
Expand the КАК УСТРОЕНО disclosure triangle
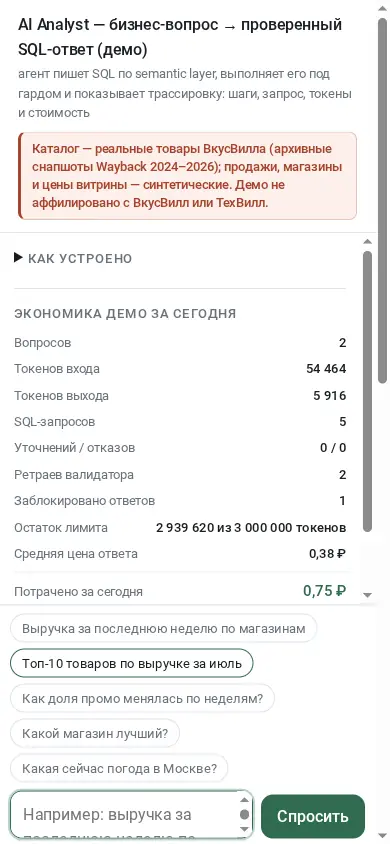tap(18, 258)
